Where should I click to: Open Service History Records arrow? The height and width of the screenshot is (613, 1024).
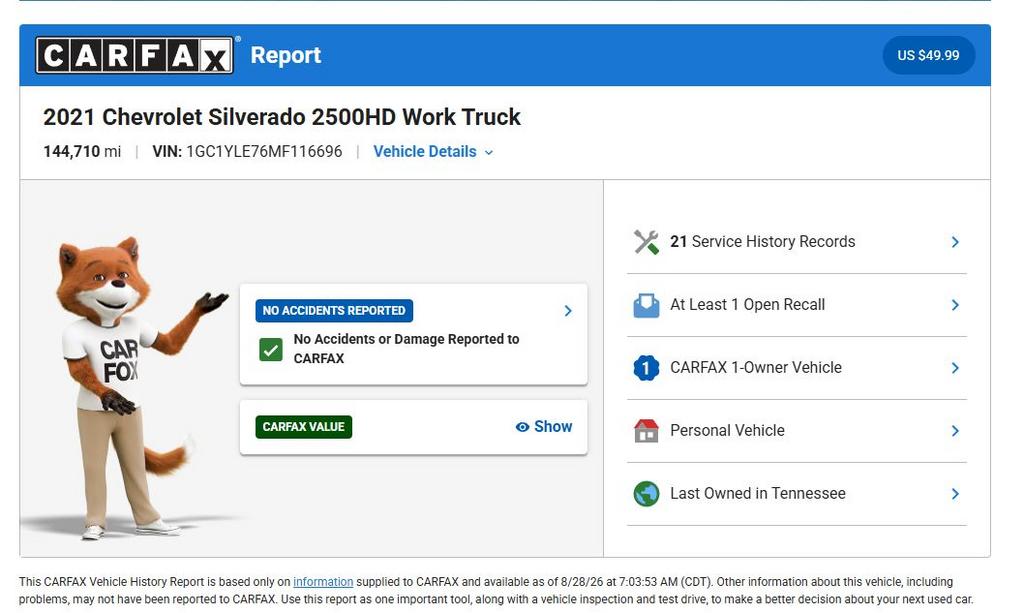[x=955, y=242]
